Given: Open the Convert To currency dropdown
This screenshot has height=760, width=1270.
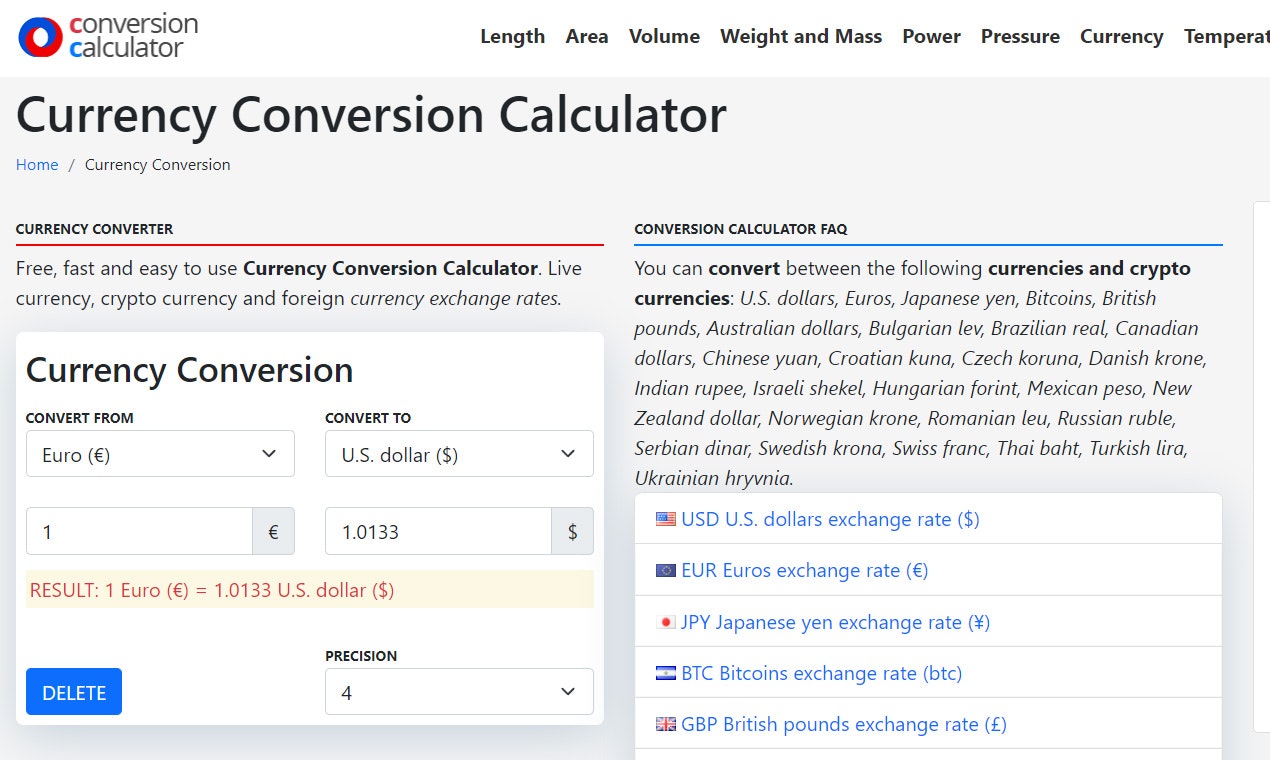Looking at the screenshot, I should 459,453.
